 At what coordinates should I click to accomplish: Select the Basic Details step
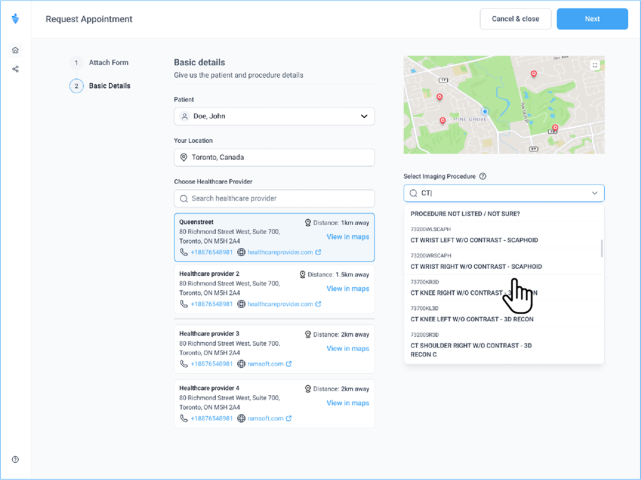pyautogui.click(x=109, y=86)
